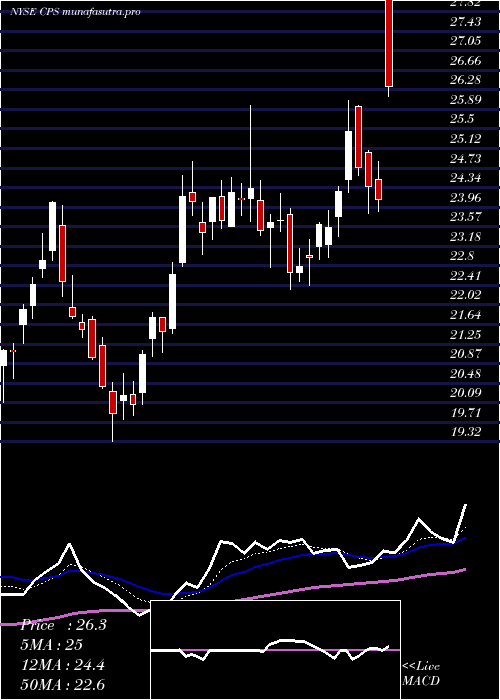The image size is (500, 700).
Task: Click the 26.28 price axis label
Action: coord(466,80)
